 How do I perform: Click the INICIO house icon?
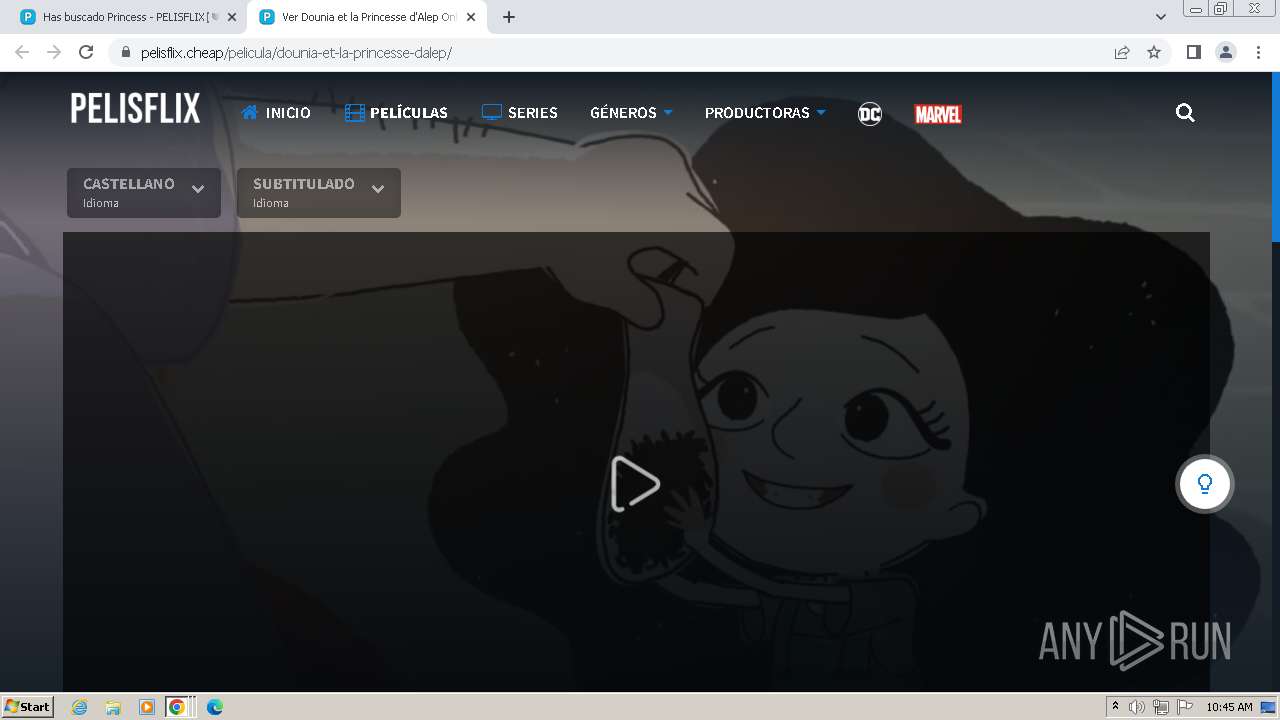pyautogui.click(x=250, y=112)
